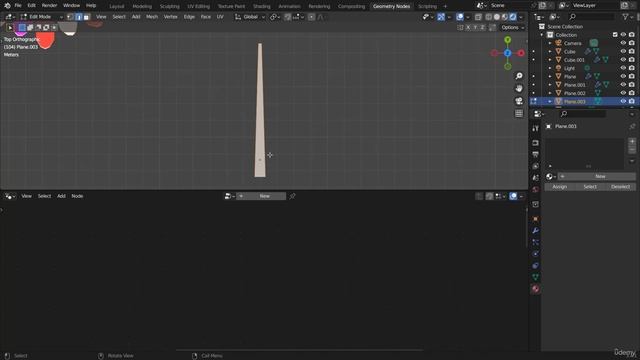This screenshot has width=640, height=360.
Task: Open the node editor View menu
Action: coord(26,196)
